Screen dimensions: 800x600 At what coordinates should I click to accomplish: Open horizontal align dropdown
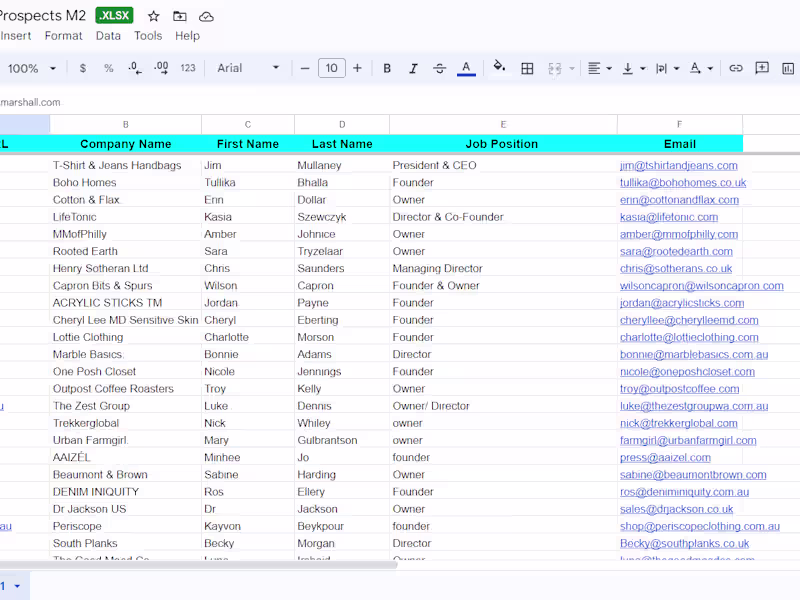pyautogui.click(x=599, y=68)
